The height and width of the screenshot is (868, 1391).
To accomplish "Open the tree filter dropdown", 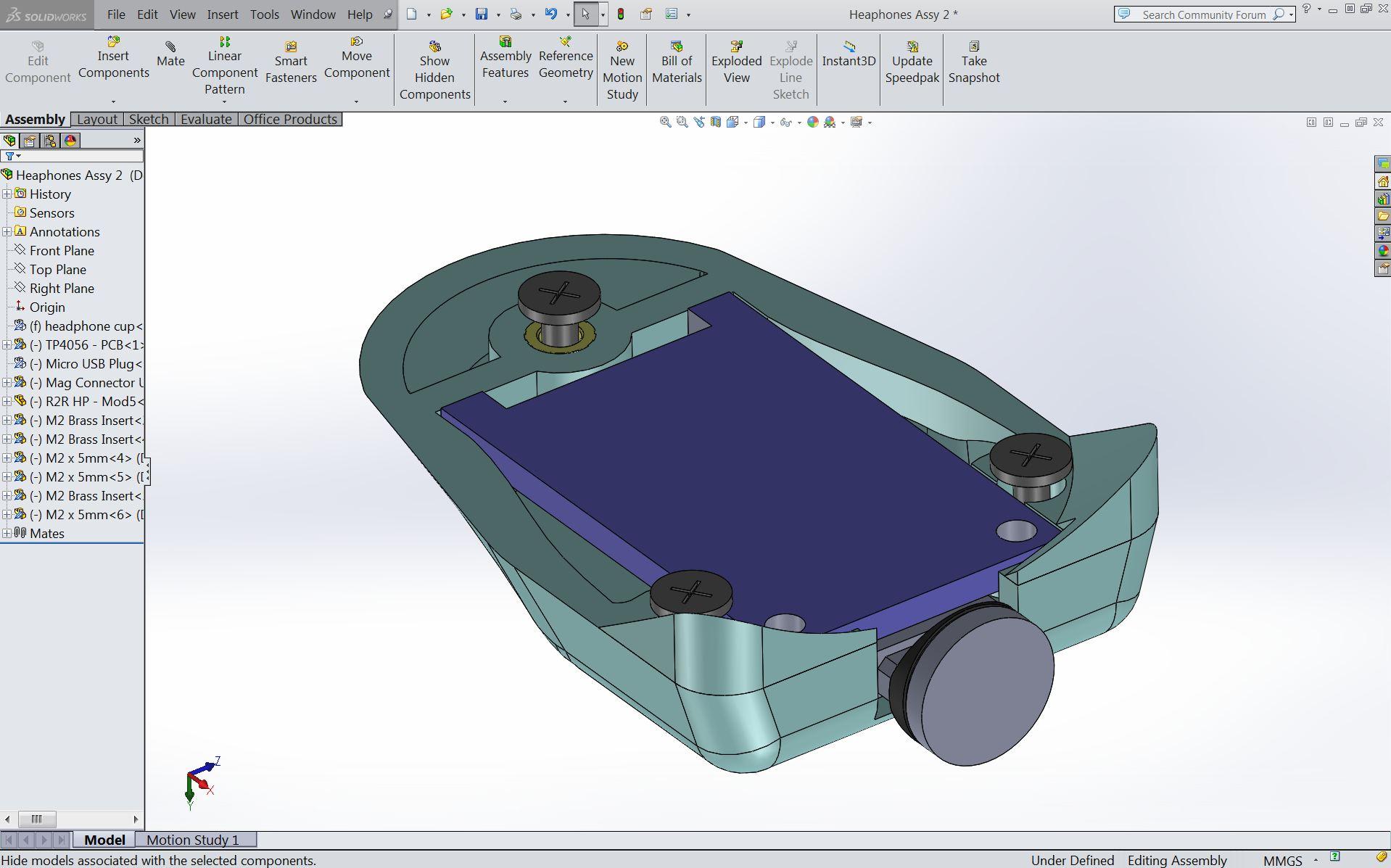I will coord(12,156).
